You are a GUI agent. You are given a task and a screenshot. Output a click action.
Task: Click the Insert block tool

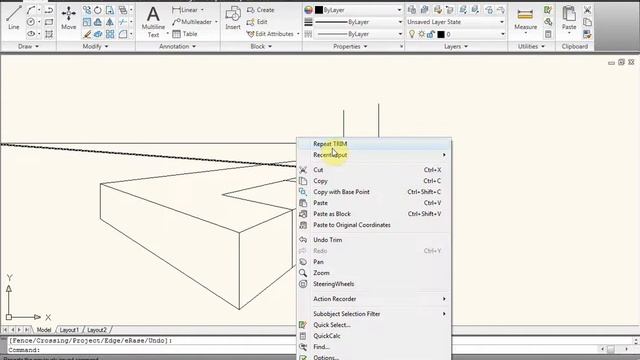233,18
